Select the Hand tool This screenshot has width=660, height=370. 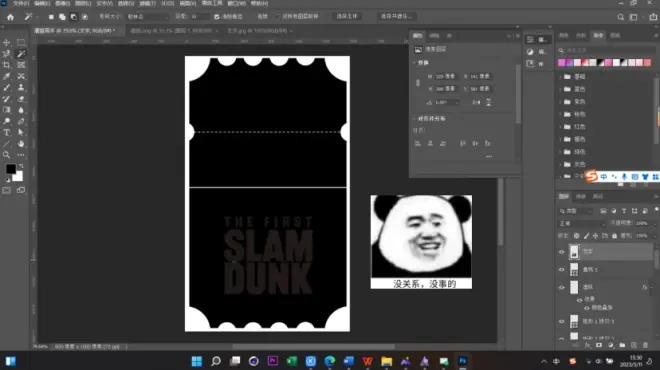tap(21, 144)
